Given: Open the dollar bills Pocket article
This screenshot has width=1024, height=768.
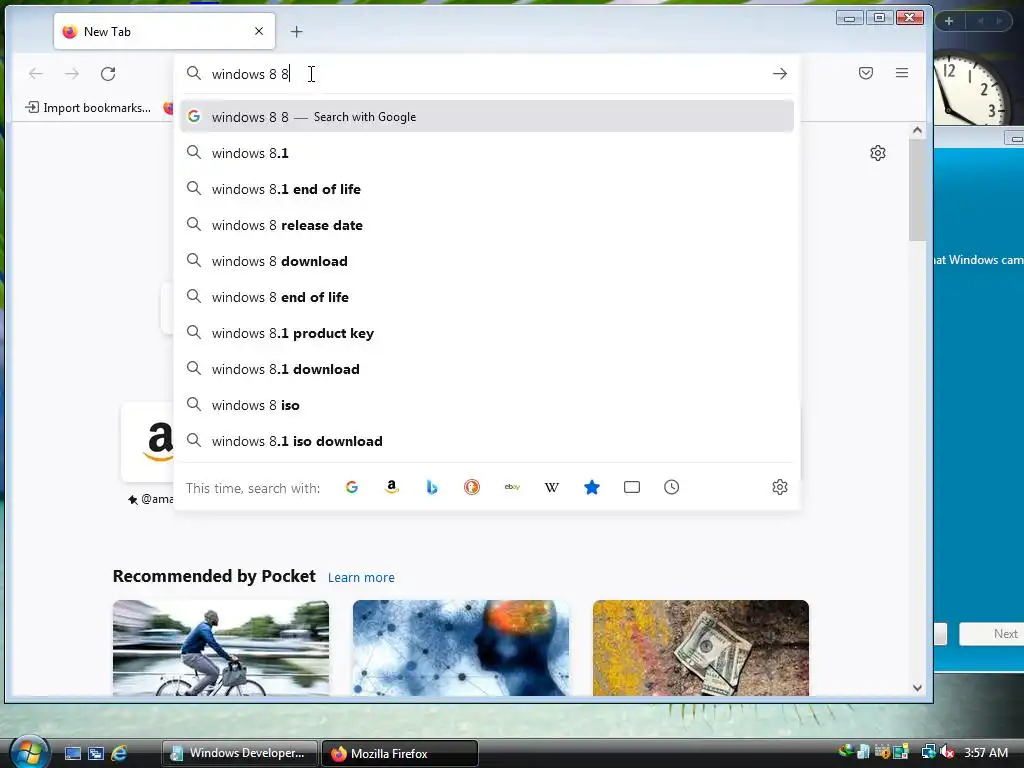Looking at the screenshot, I should (x=701, y=648).
